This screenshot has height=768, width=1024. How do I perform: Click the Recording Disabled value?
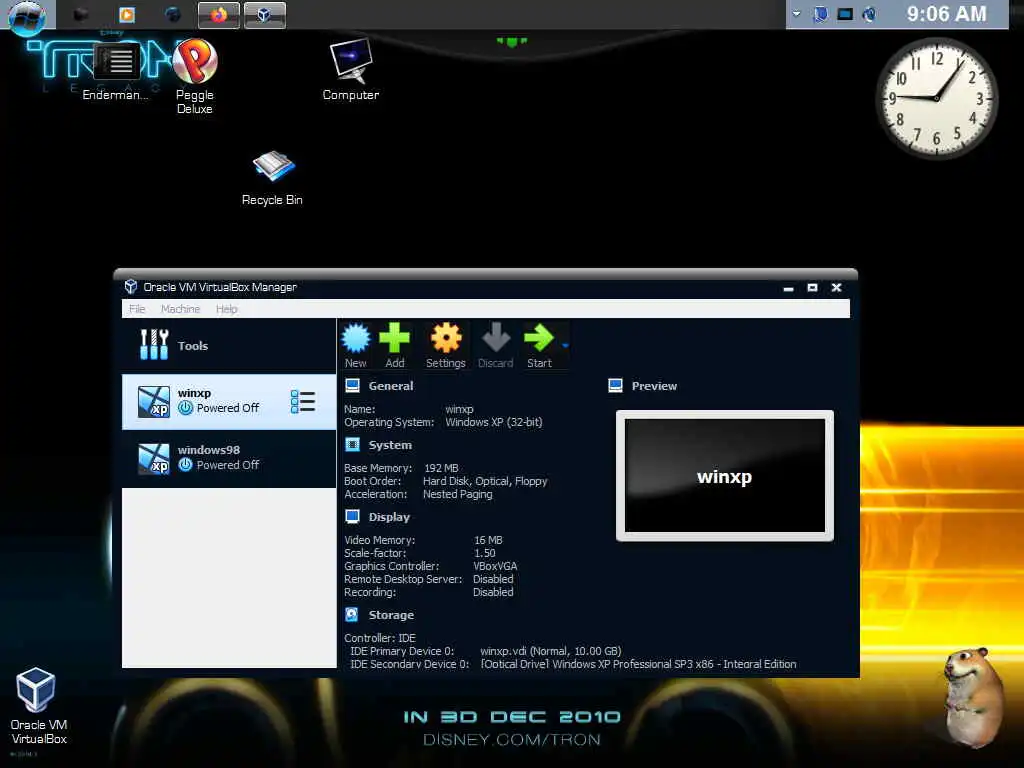point(493,592)
